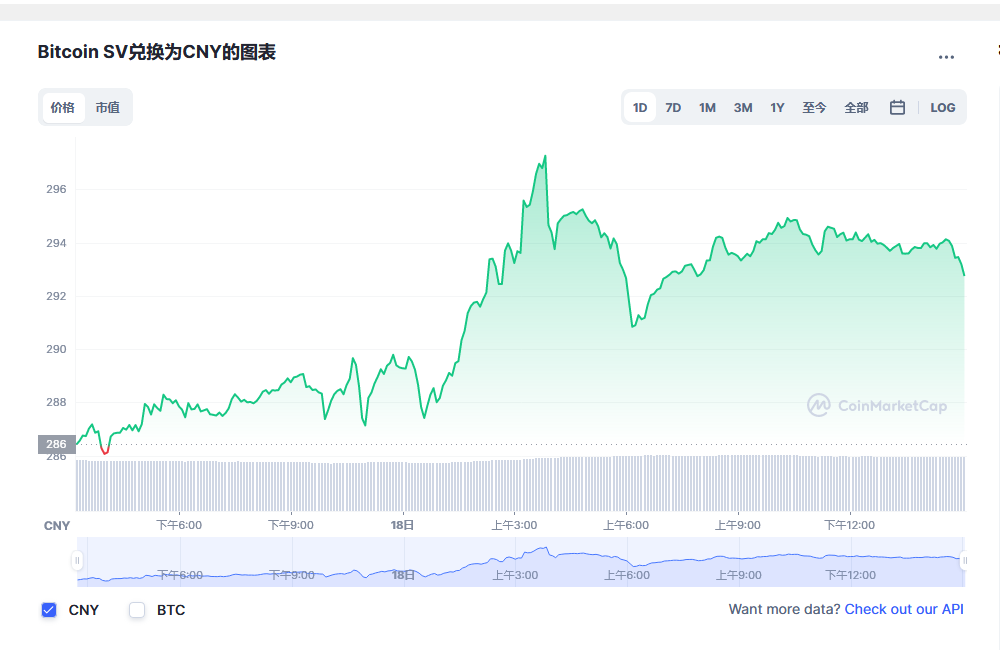The width and height of the screenshot is (1000, 650).
Task: Uncheck the CNY currency checkbox
Action: click(49, 610)
